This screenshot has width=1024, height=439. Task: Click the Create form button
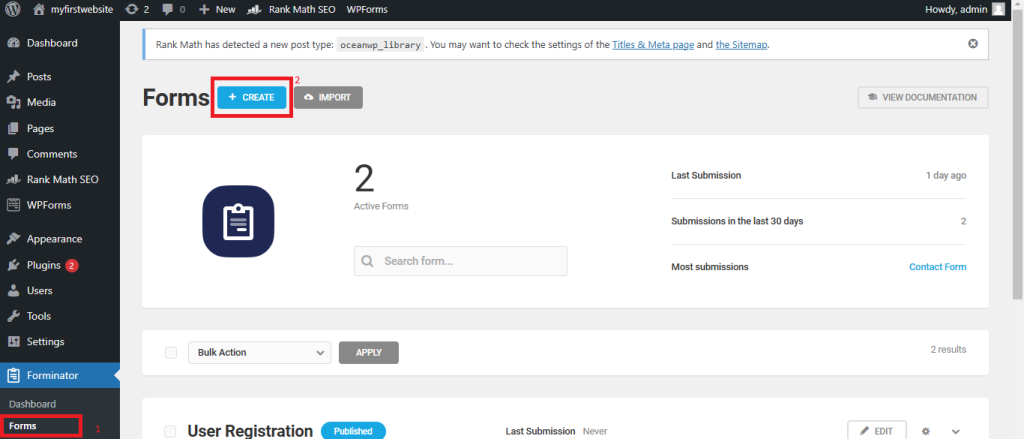252,97
